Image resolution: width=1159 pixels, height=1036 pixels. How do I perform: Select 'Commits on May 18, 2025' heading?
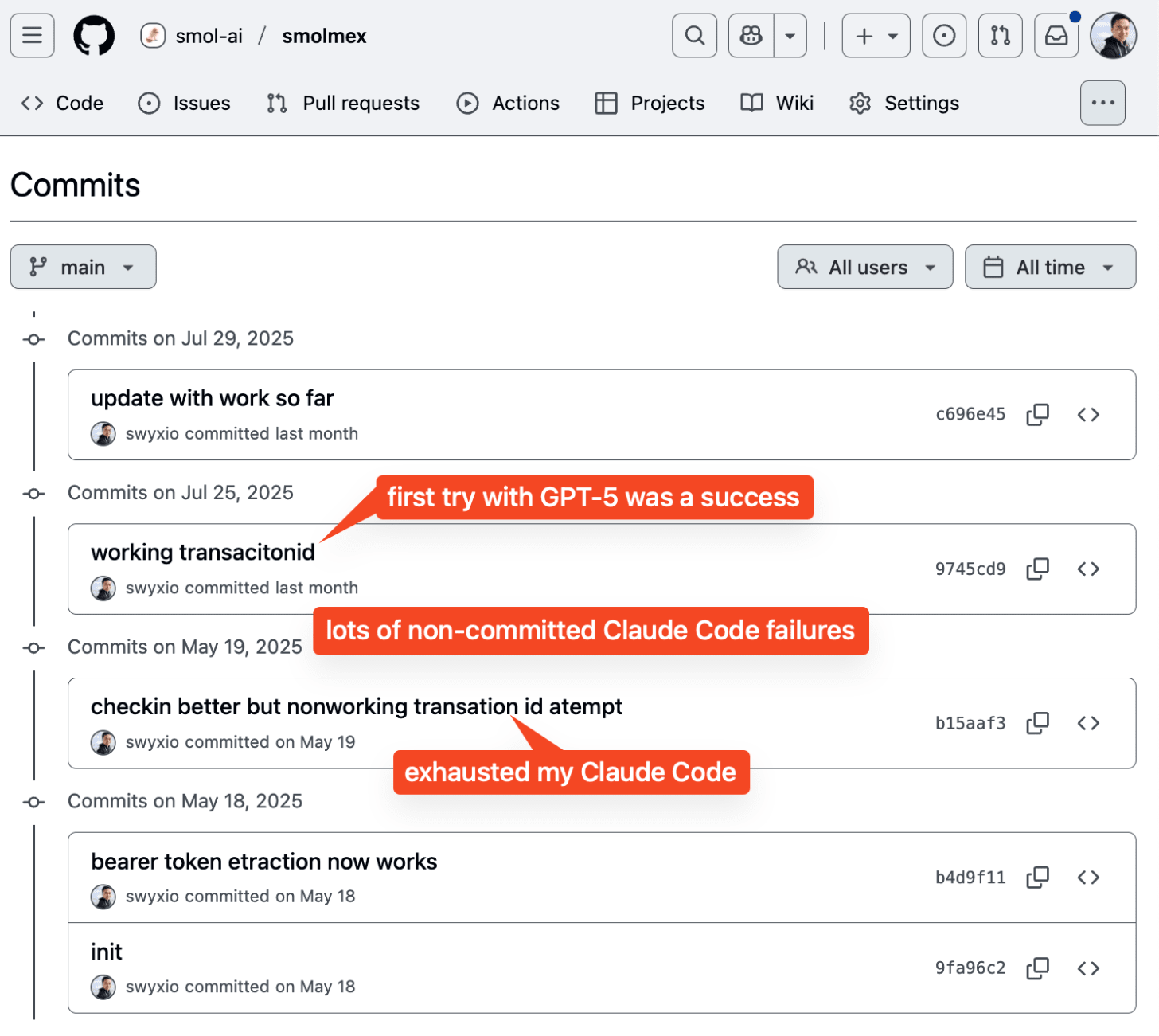pos(185,801)
